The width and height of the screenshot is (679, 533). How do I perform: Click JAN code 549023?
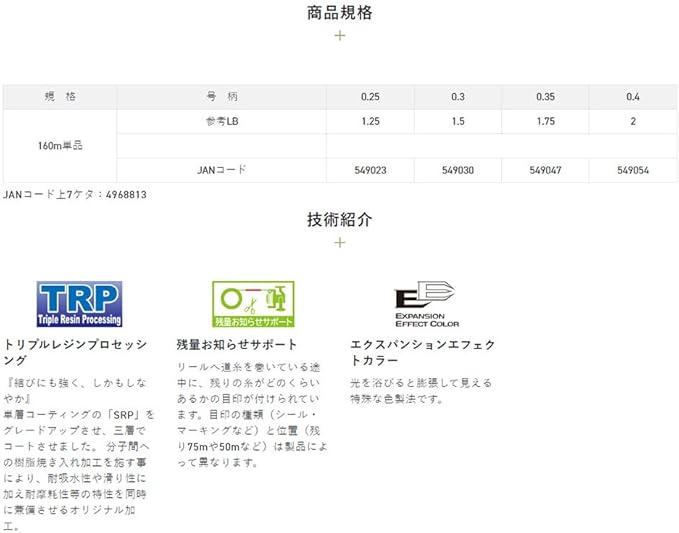tap(370, 170)
